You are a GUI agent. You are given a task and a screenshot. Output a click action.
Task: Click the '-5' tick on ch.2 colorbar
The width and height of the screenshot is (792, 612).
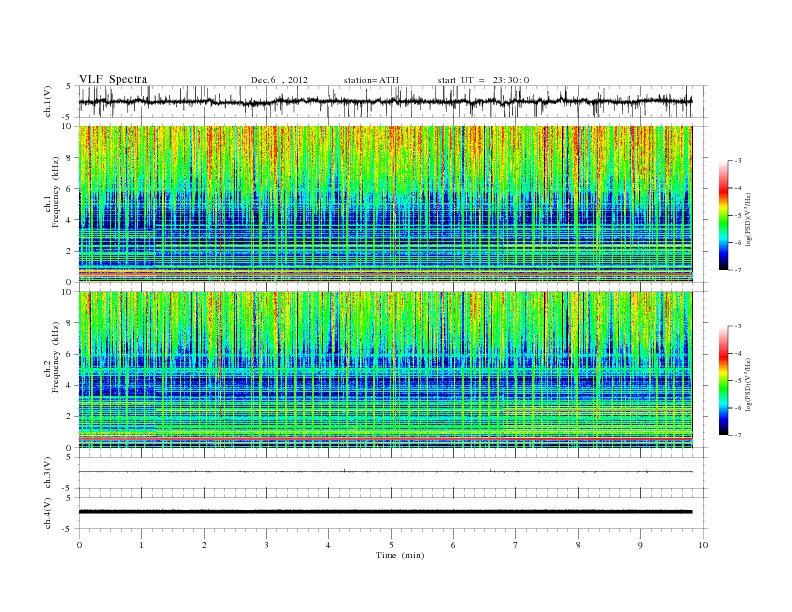737,381
